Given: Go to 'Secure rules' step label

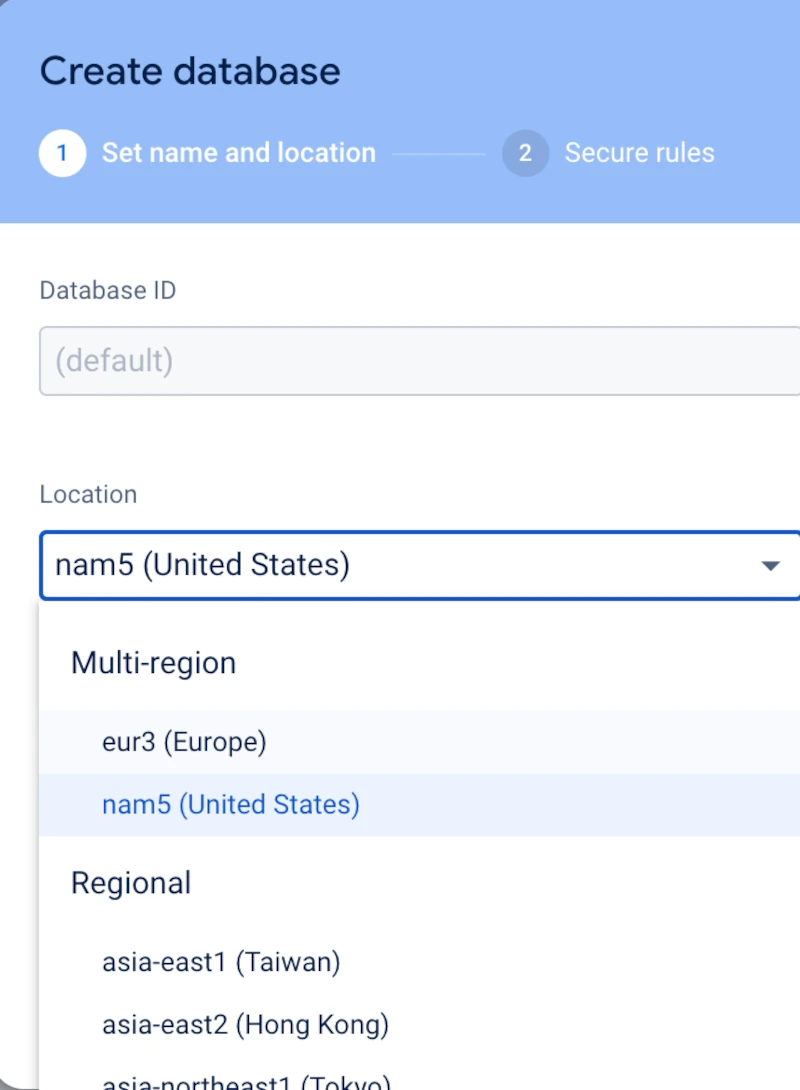Looking at the screenshot, I should click(639, 153).
